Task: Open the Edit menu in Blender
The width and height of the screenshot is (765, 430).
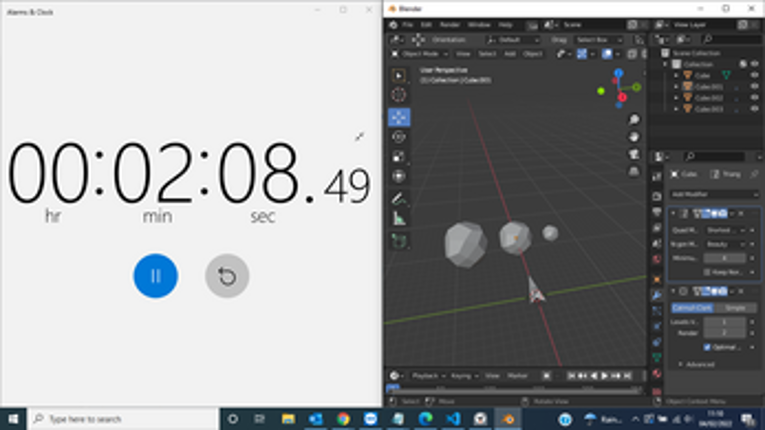Action: point(426,25)
